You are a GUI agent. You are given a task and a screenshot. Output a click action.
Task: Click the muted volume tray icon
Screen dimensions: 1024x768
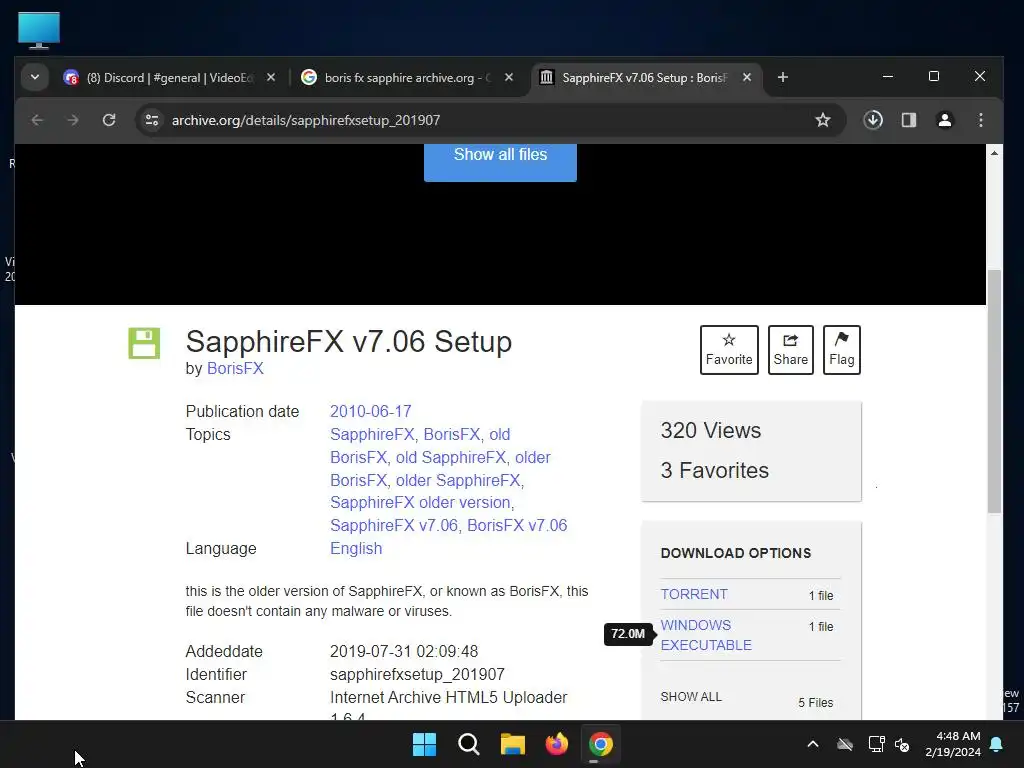[903, 744]
